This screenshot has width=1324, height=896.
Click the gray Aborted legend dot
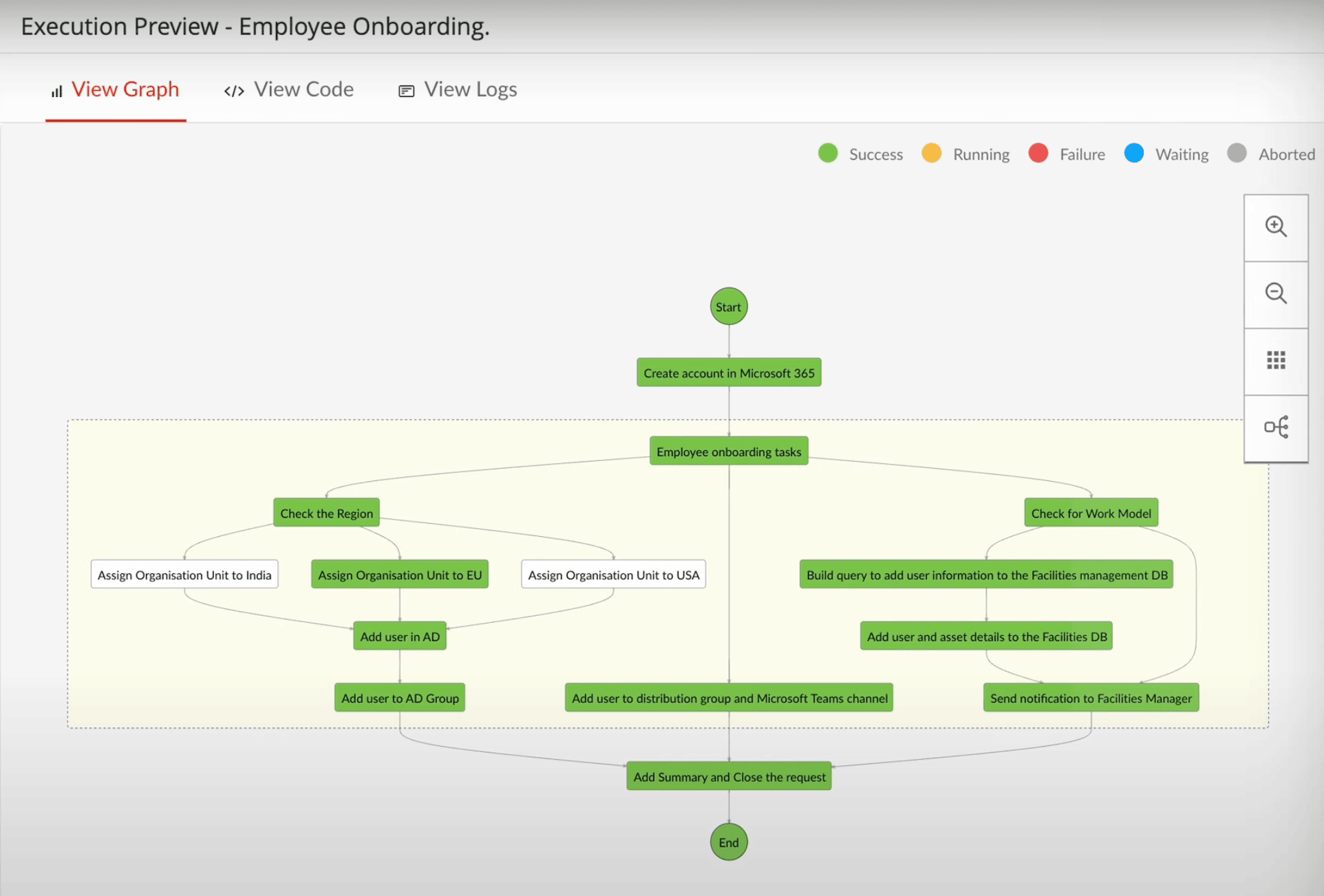(1236, 153)
